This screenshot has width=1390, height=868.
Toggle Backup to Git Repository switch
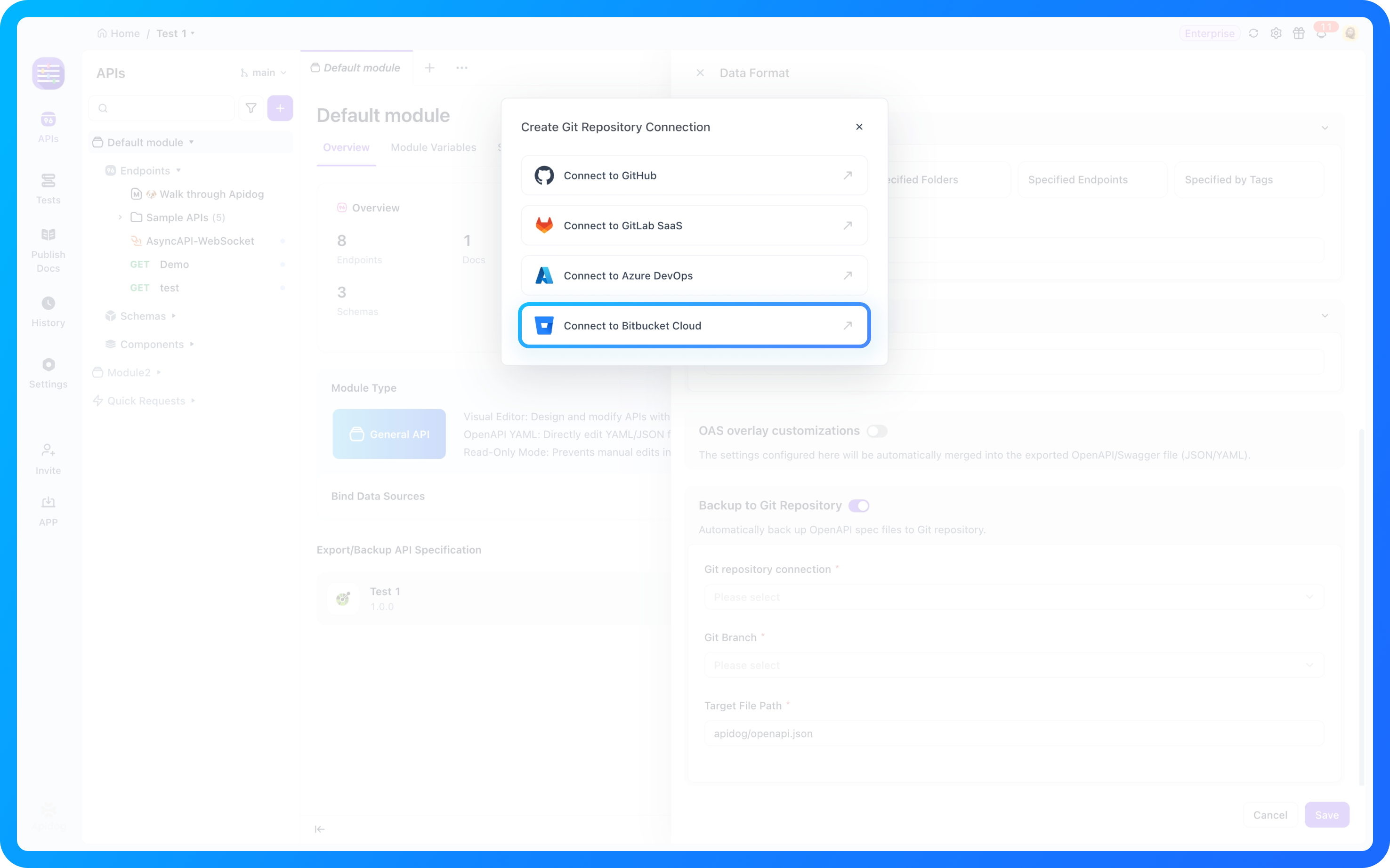click(859, 506)
